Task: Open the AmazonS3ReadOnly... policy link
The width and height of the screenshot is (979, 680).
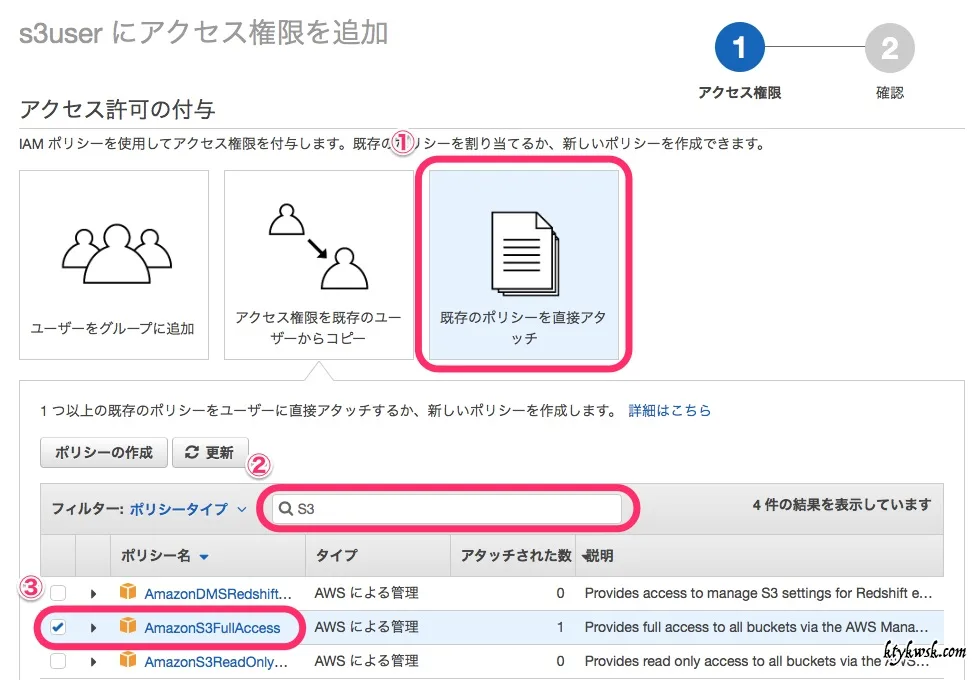Action: coord(216,662)
